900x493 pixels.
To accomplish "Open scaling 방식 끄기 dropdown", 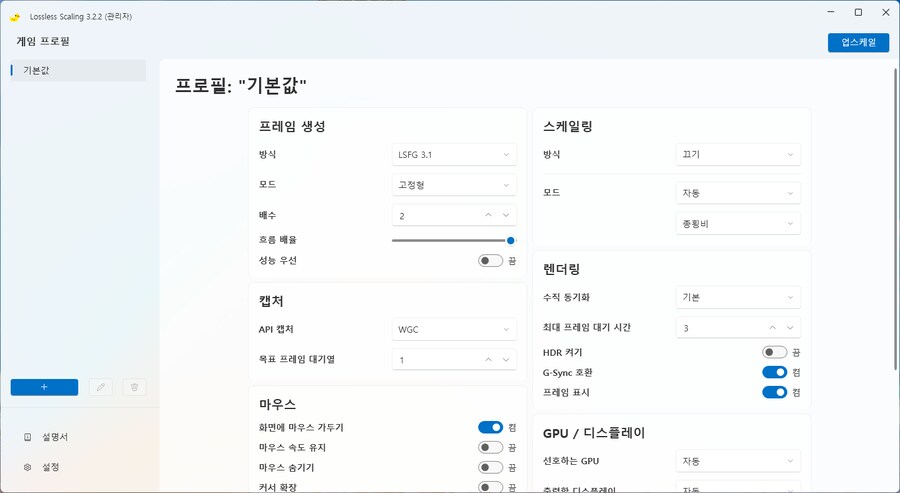I will pyautogui.click(x=738, y=154).
